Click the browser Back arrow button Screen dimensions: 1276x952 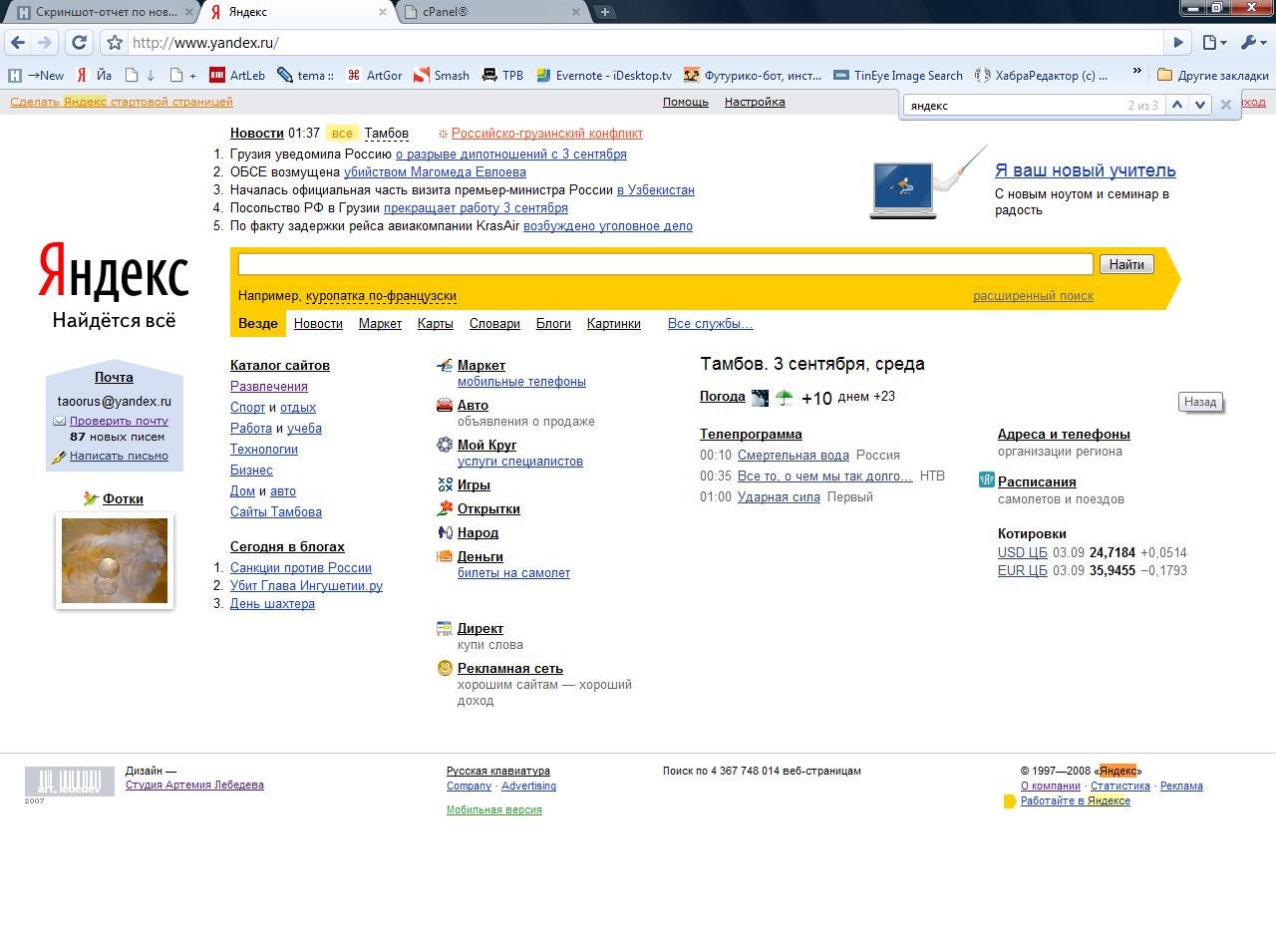[x=18, y=42]
